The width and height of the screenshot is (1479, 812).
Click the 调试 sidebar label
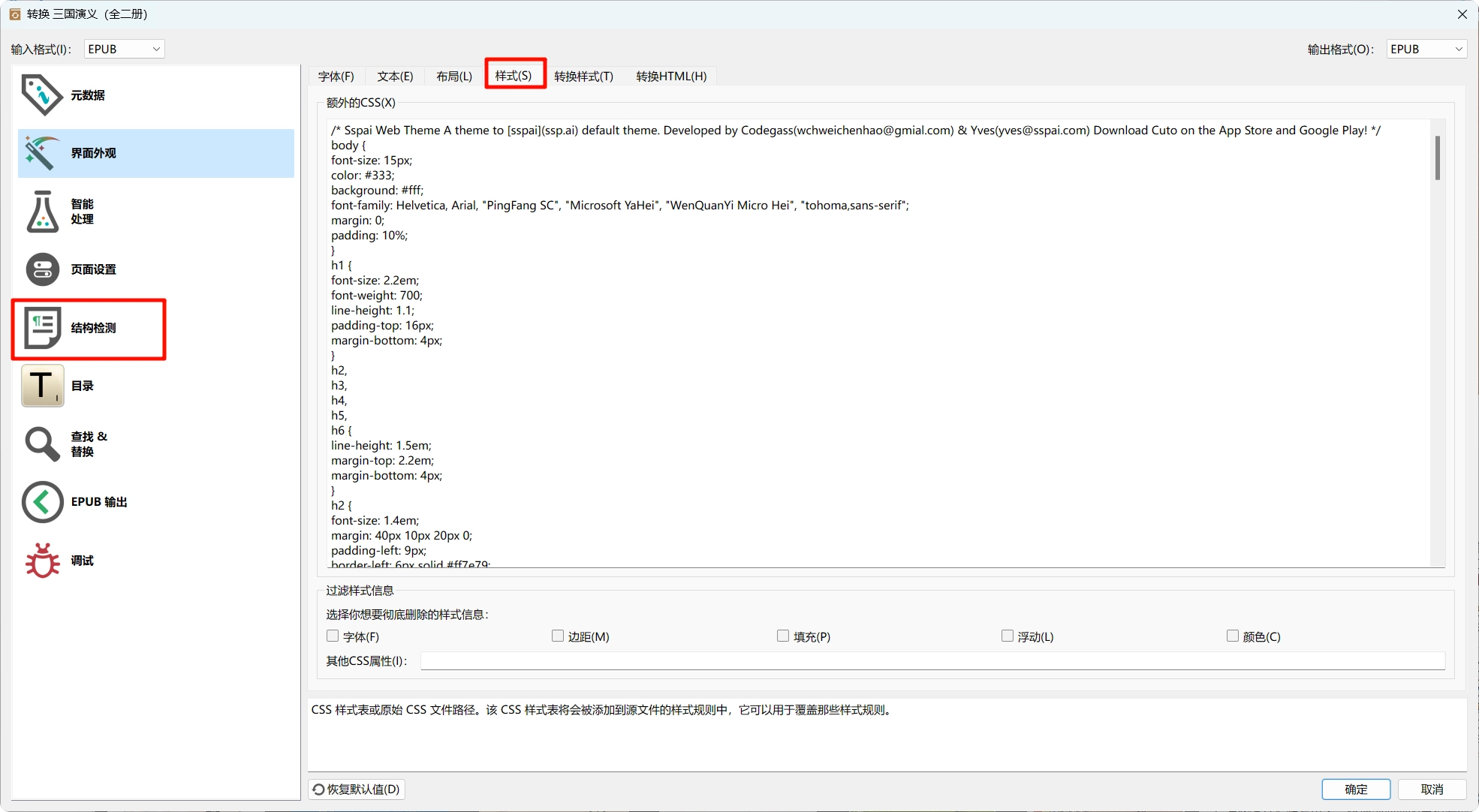(83, 561)
